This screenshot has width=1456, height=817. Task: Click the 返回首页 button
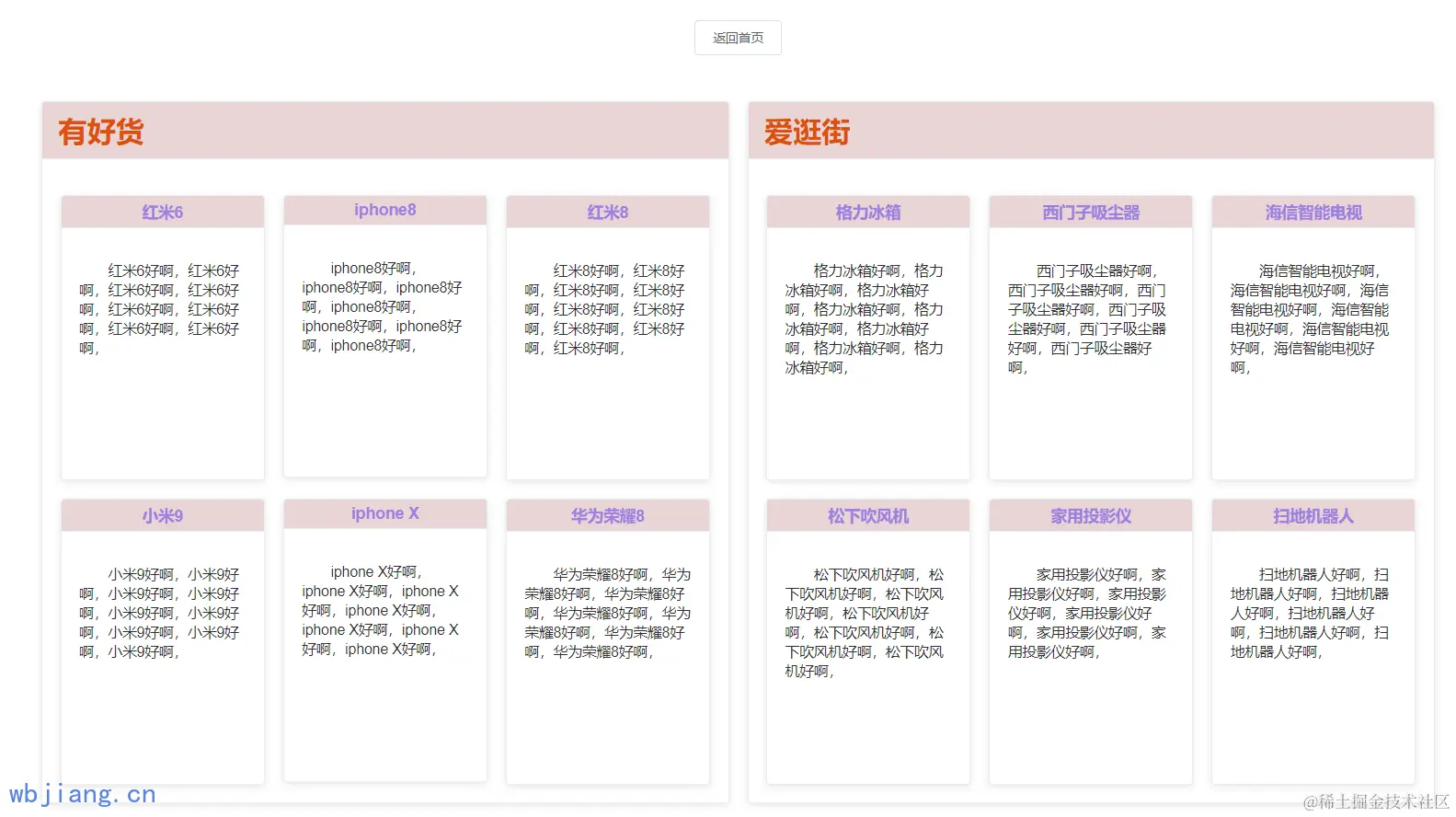pyautogui.click(x=738, y=38)
